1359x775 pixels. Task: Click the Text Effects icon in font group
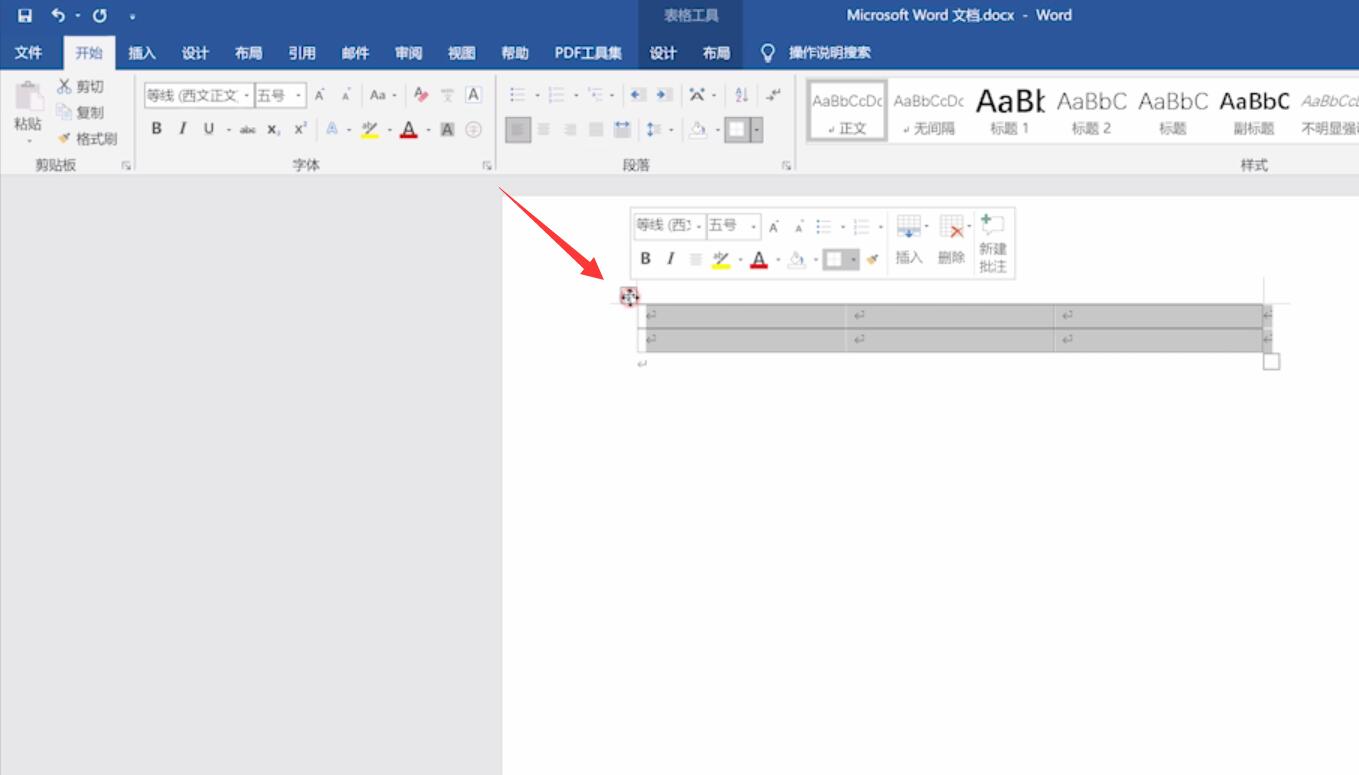pyautogui.click(x=332, y=129)
